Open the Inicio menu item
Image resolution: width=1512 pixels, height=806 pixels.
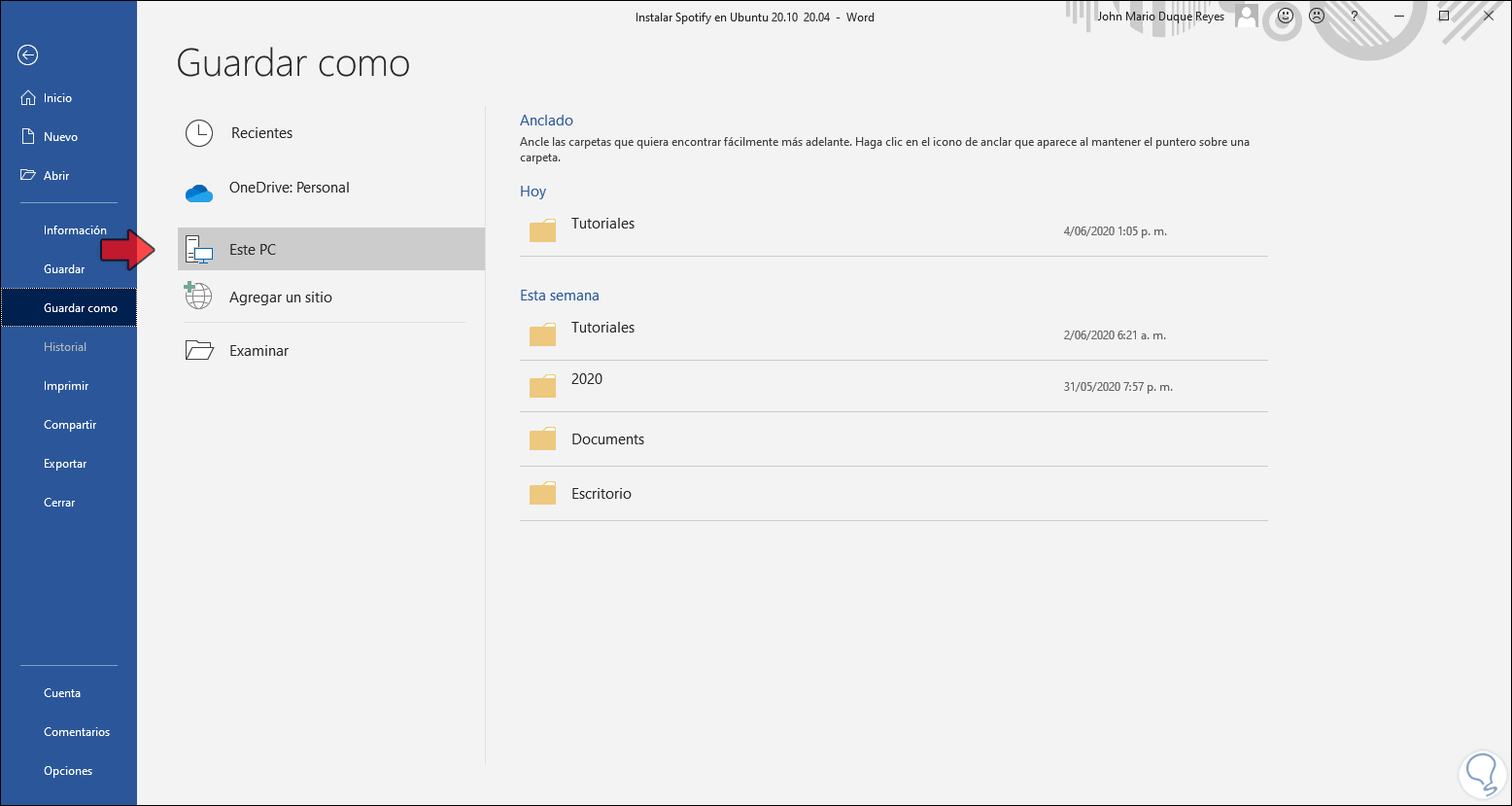pyautogui.click(x=57, y=98)
